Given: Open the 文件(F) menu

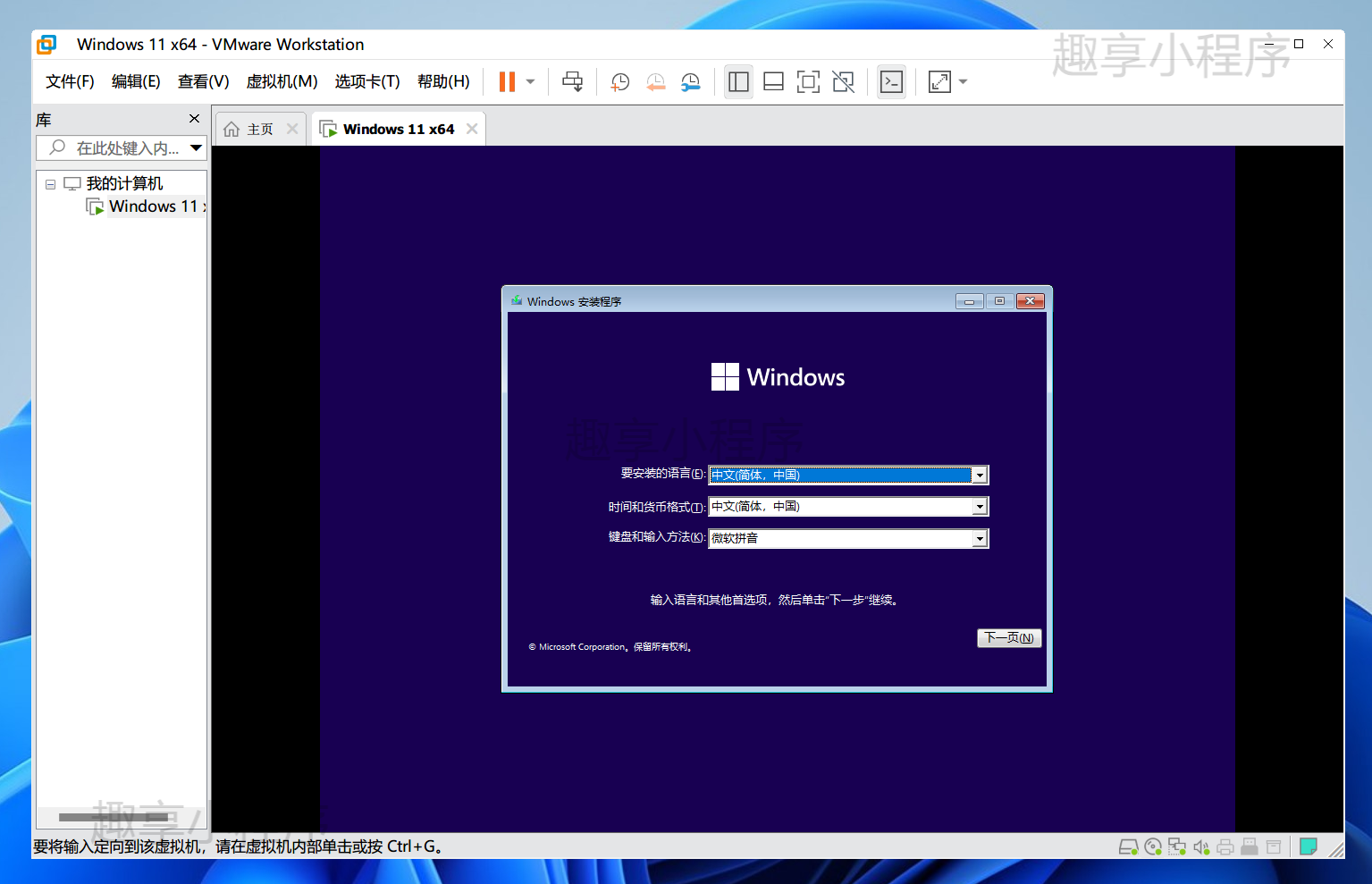Looking at the screenshot, I should [x=70, y=81].
